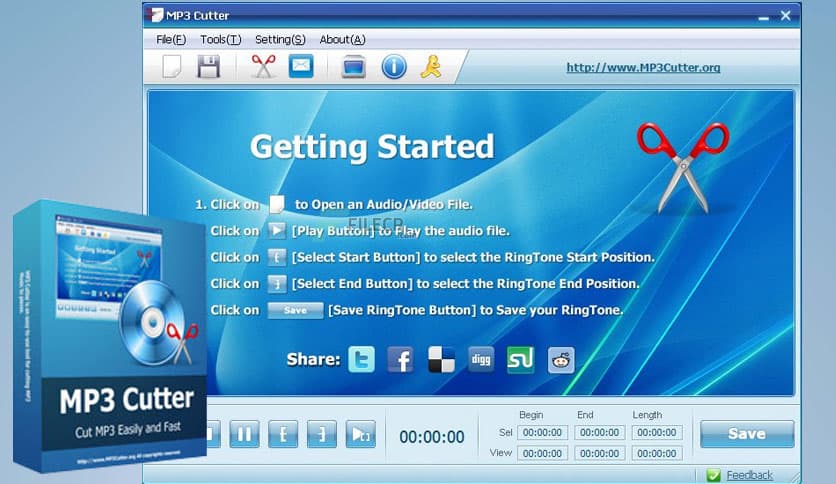Share on Reddit icon
Viewport: 836px width, 484px height.
pos(561,360)
